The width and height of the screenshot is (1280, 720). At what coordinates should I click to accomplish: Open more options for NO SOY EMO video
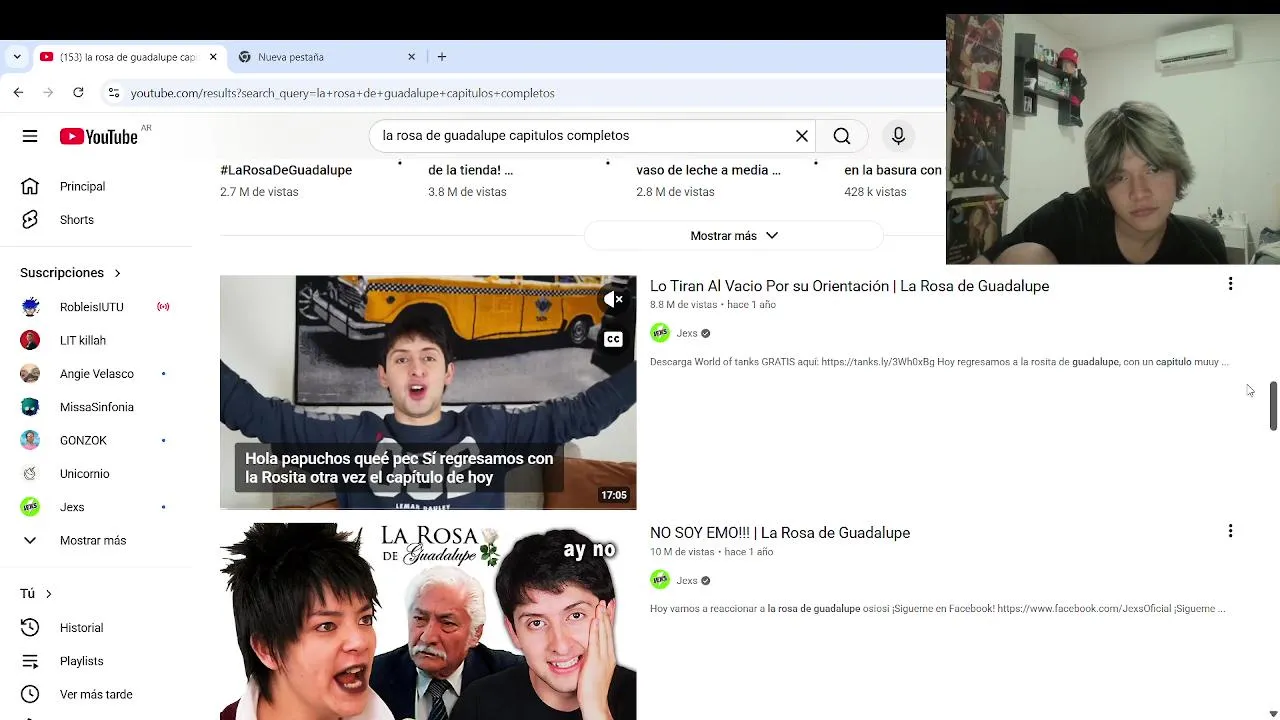[x=1230, y=531]
